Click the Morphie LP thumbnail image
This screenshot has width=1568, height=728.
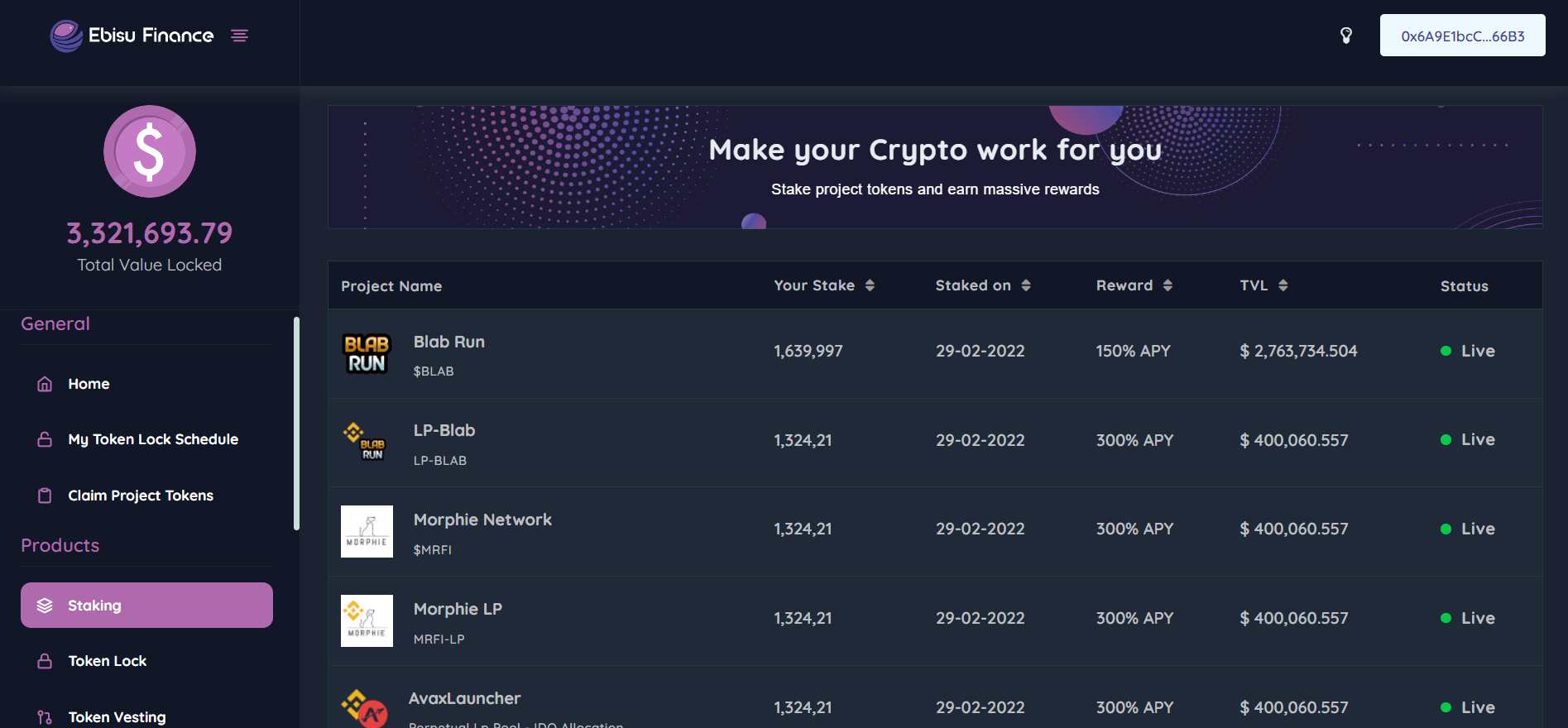pos(367,620)
